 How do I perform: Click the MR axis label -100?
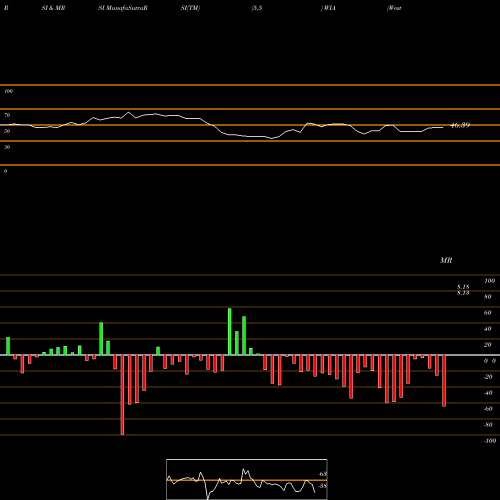(490, 441)
